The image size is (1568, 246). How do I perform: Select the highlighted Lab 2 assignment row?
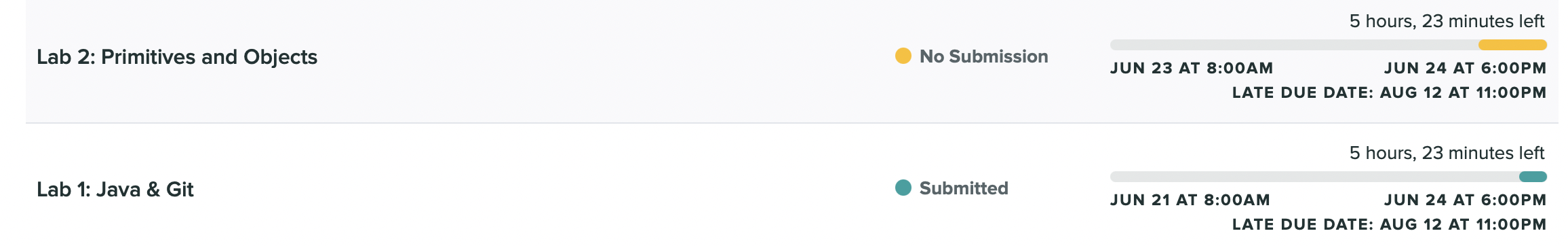point(792,61)
